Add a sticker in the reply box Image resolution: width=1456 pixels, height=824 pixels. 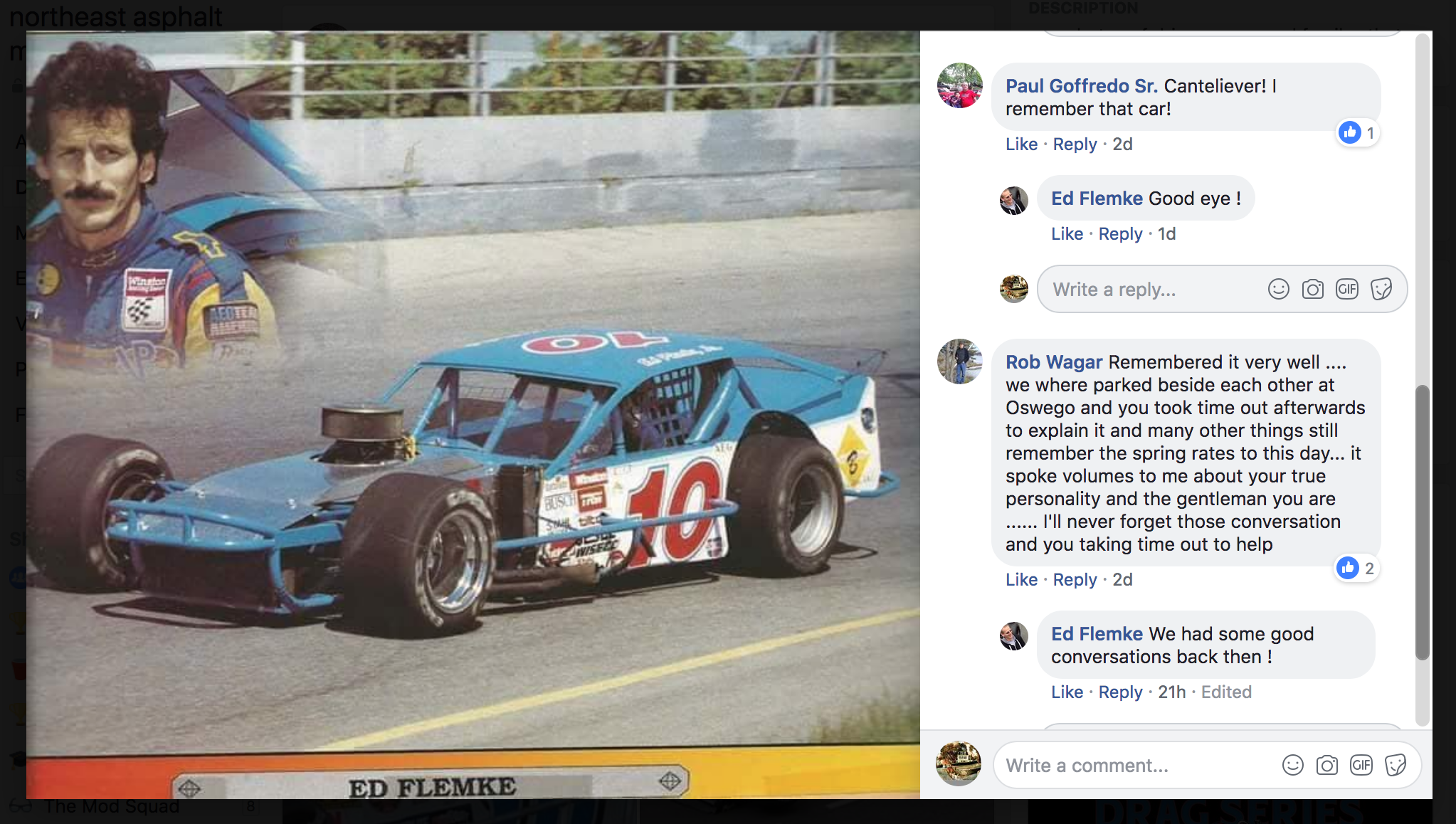tap(1381, 289)
